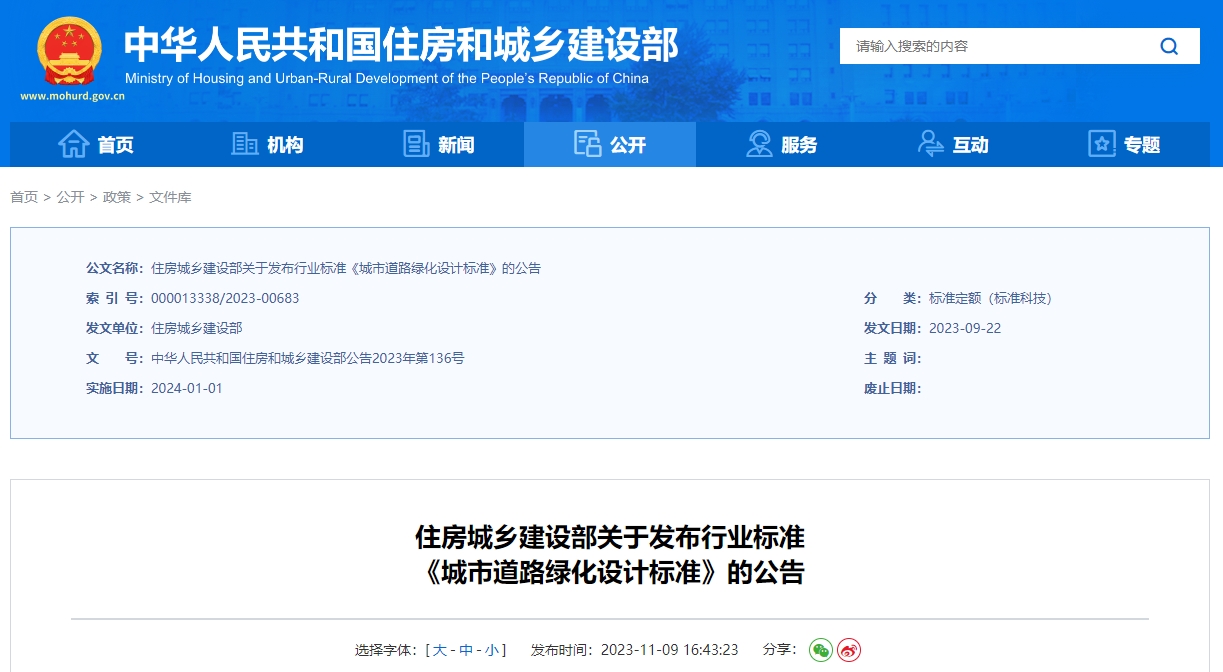Select small font size 小

(x=492, y=650)
